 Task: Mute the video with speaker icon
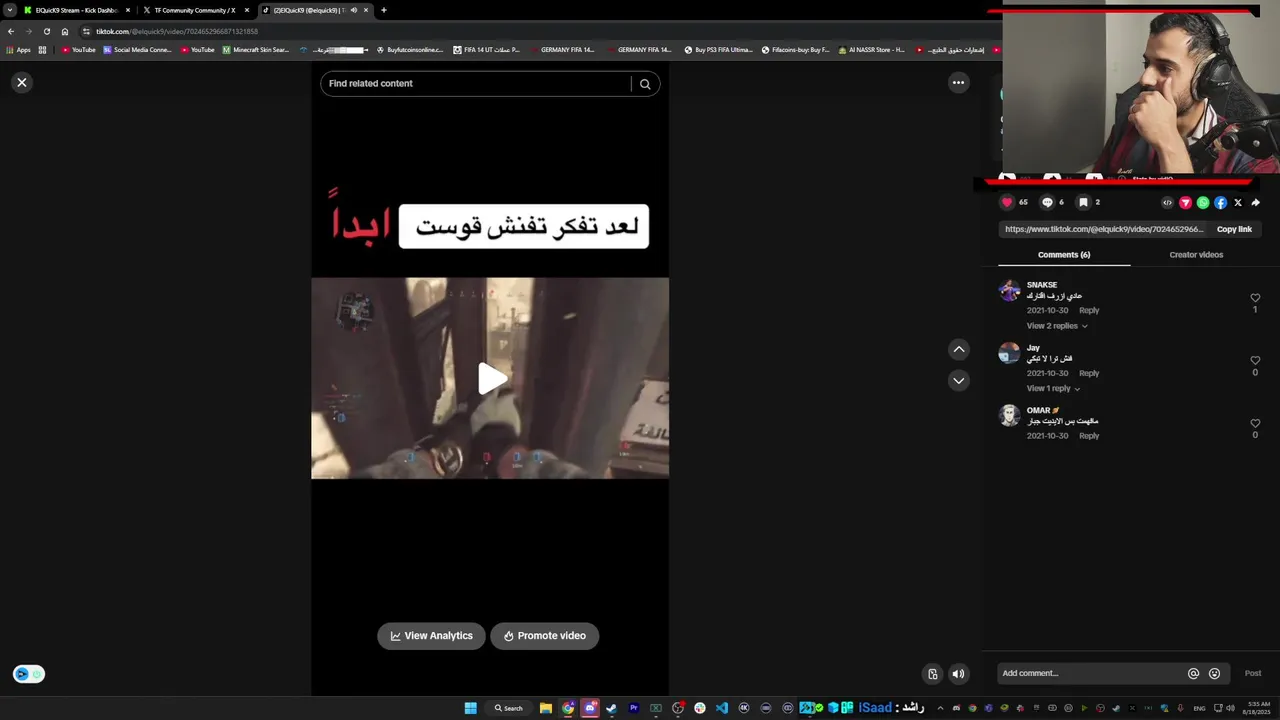(x=958, y=674)
